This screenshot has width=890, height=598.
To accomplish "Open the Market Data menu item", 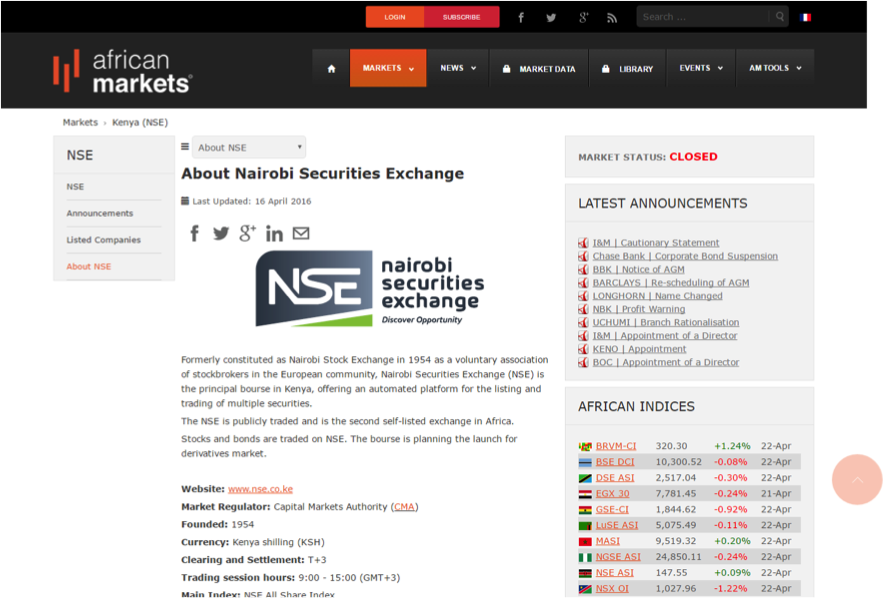I will [x=539, y=69].
